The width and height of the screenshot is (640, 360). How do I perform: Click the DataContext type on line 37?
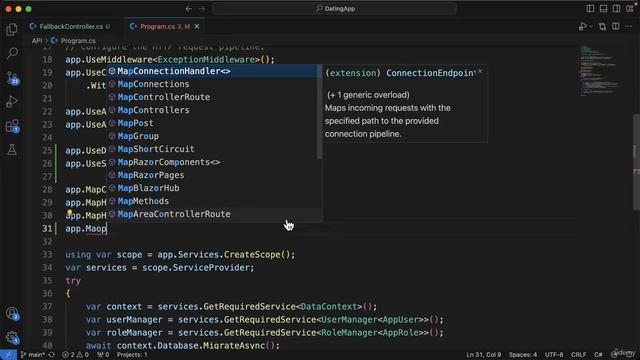tap(329, 307)
